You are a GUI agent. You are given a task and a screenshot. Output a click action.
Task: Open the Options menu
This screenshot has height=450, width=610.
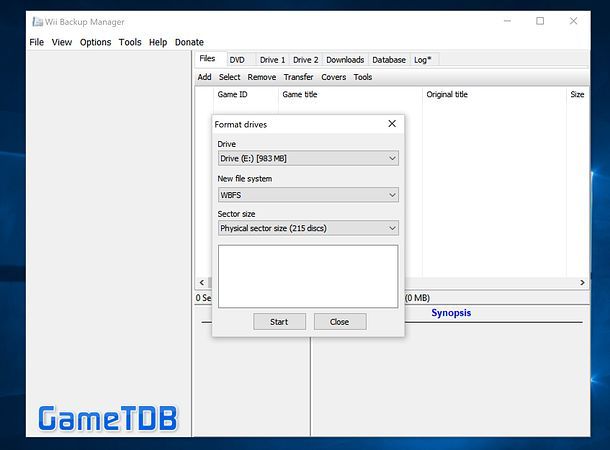pos(95,42)
